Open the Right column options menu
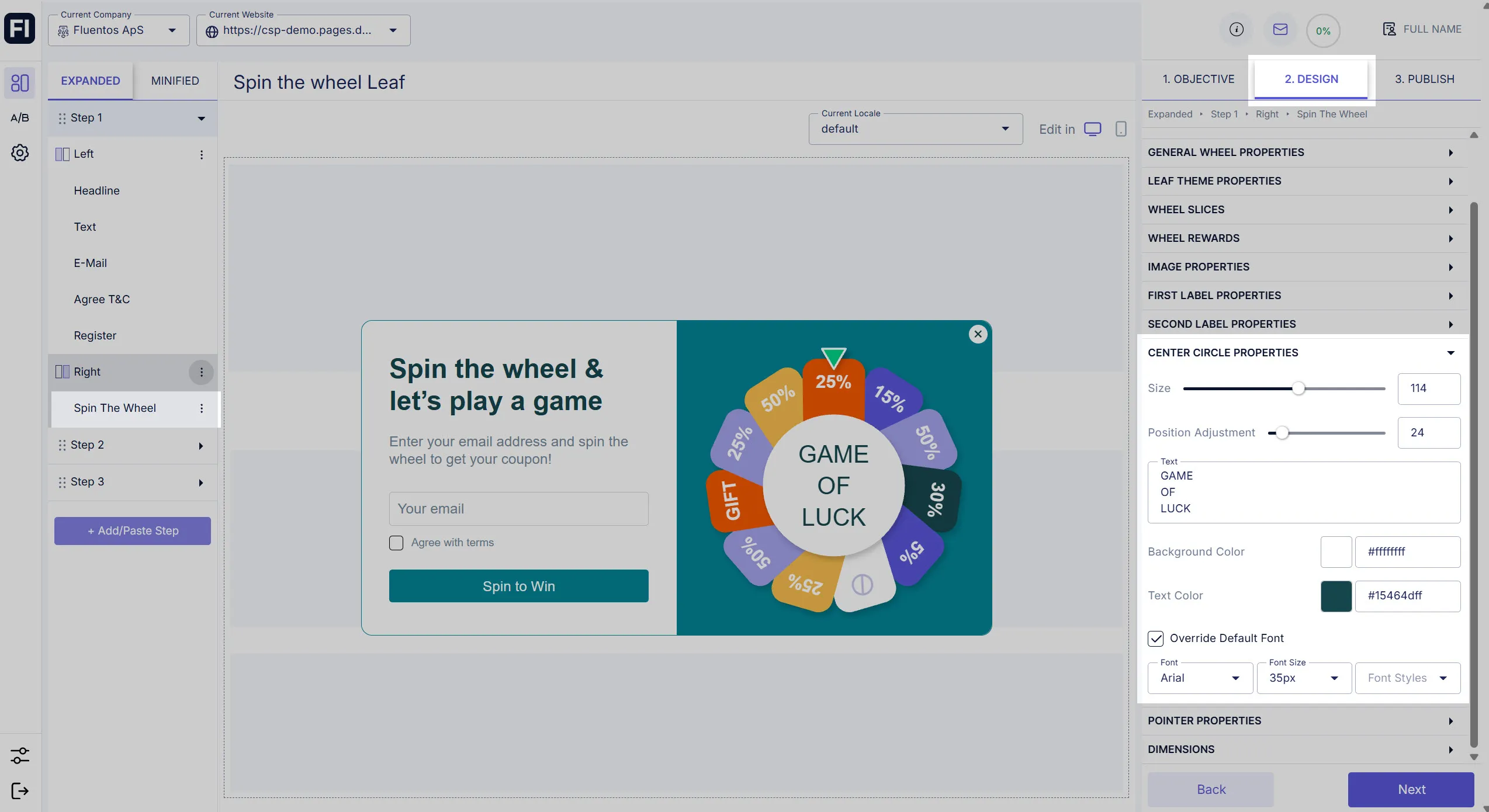The height and width of the screenshot is (812, 1489). [202, 372]
